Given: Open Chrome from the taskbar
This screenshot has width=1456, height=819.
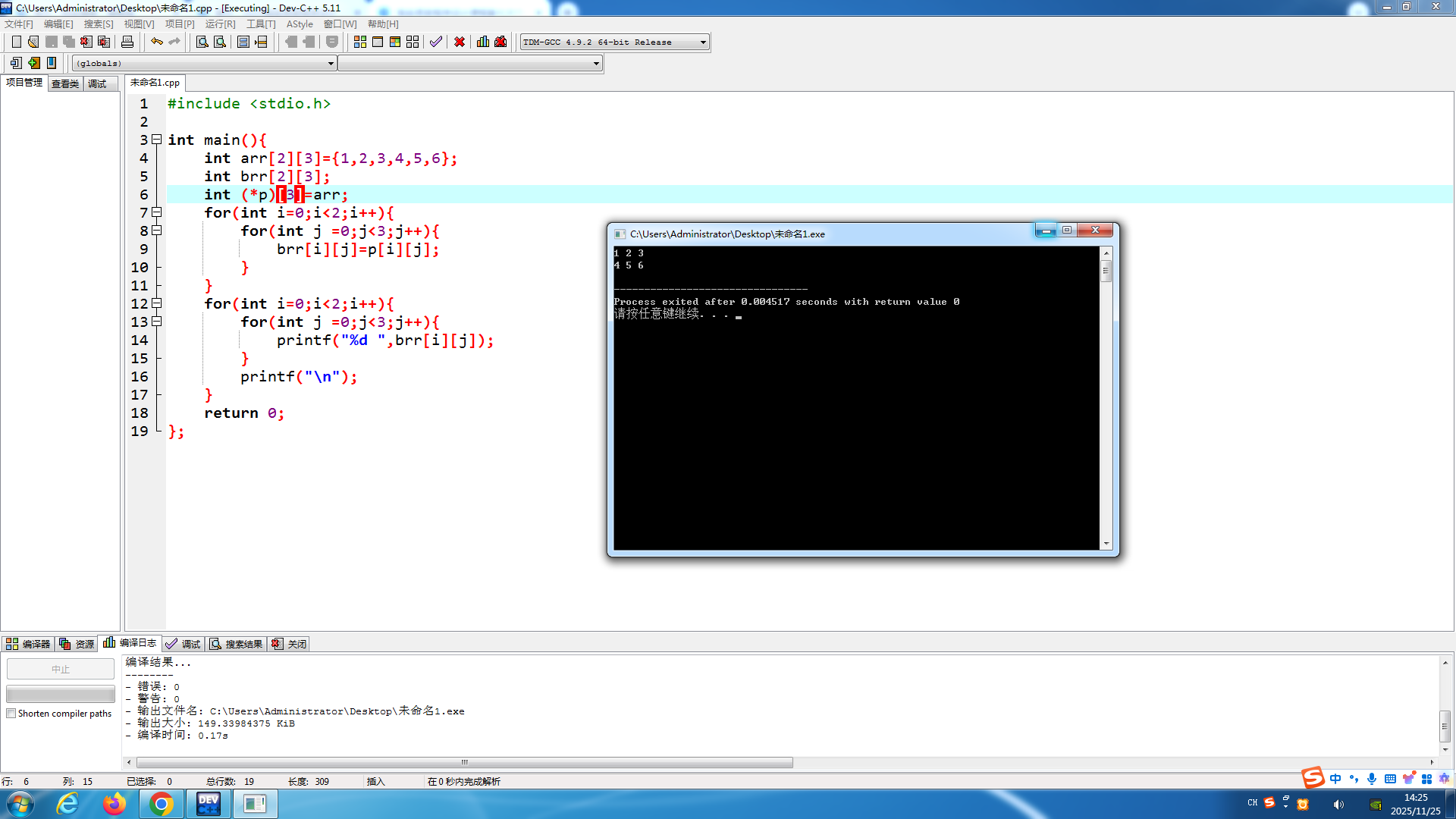Looking at the screenshot, I should coord(161,804).
